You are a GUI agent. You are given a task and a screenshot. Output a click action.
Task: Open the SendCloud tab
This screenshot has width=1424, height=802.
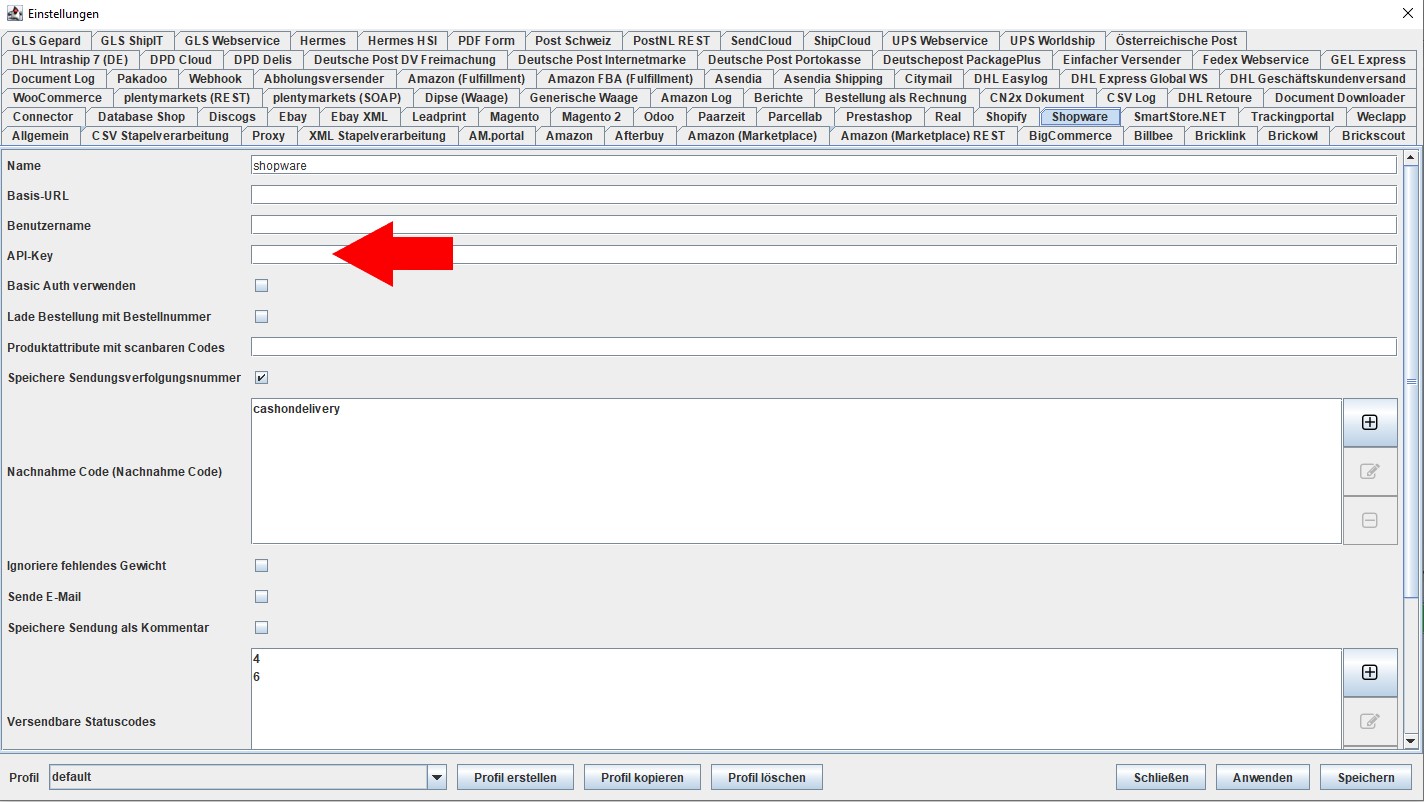click(761, 41)
